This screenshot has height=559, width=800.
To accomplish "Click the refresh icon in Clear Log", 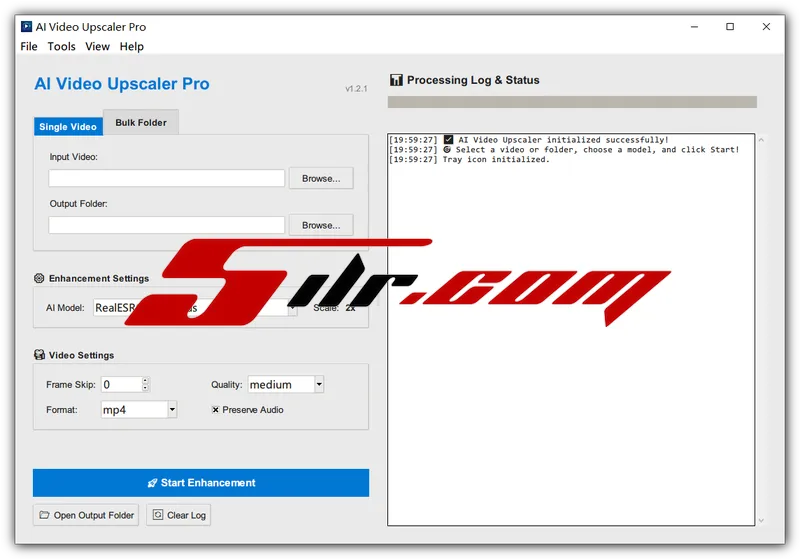I will pyautogui.click(x=158, y=515).
